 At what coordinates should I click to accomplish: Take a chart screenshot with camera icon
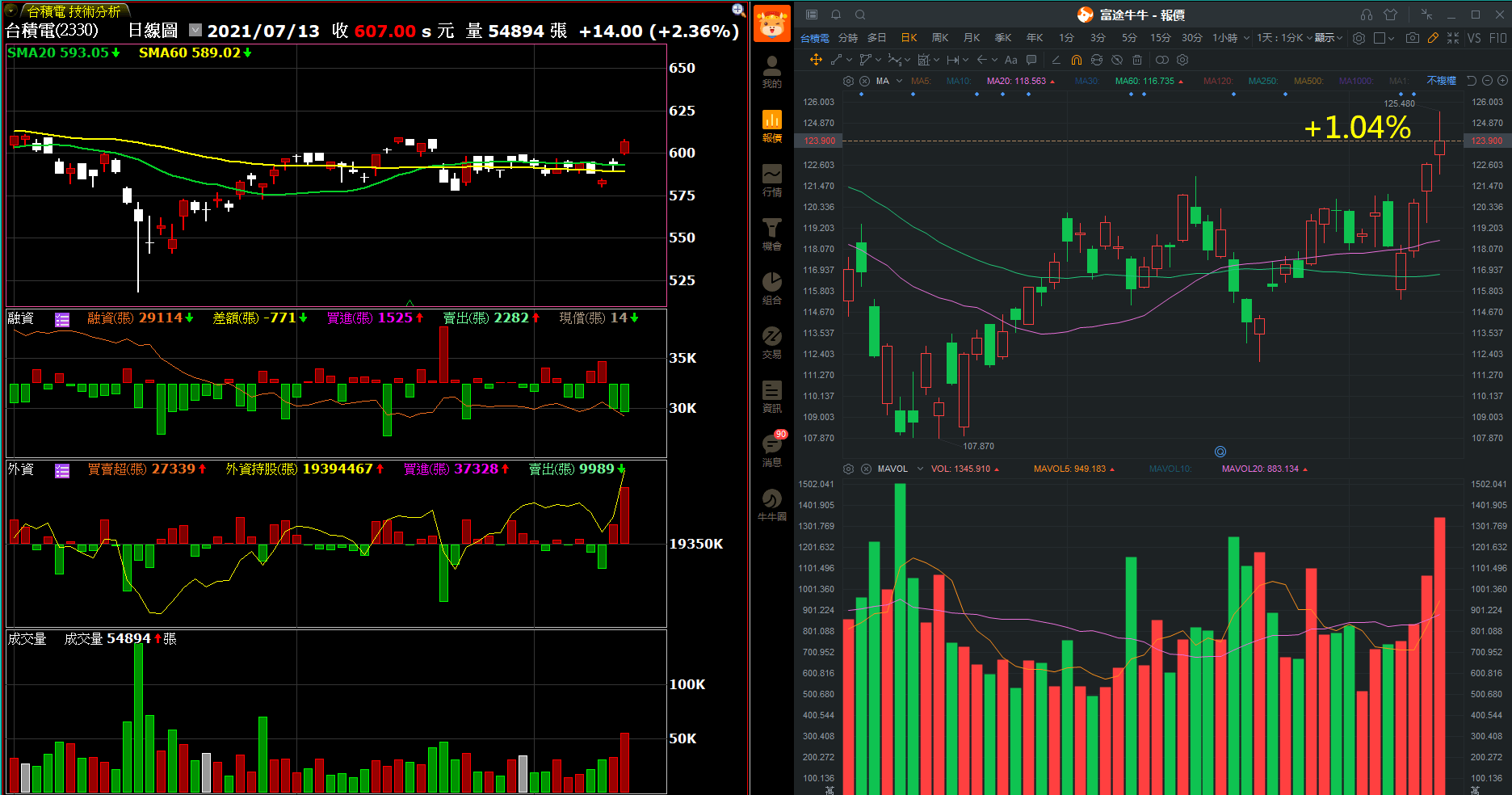(1412, 38)
